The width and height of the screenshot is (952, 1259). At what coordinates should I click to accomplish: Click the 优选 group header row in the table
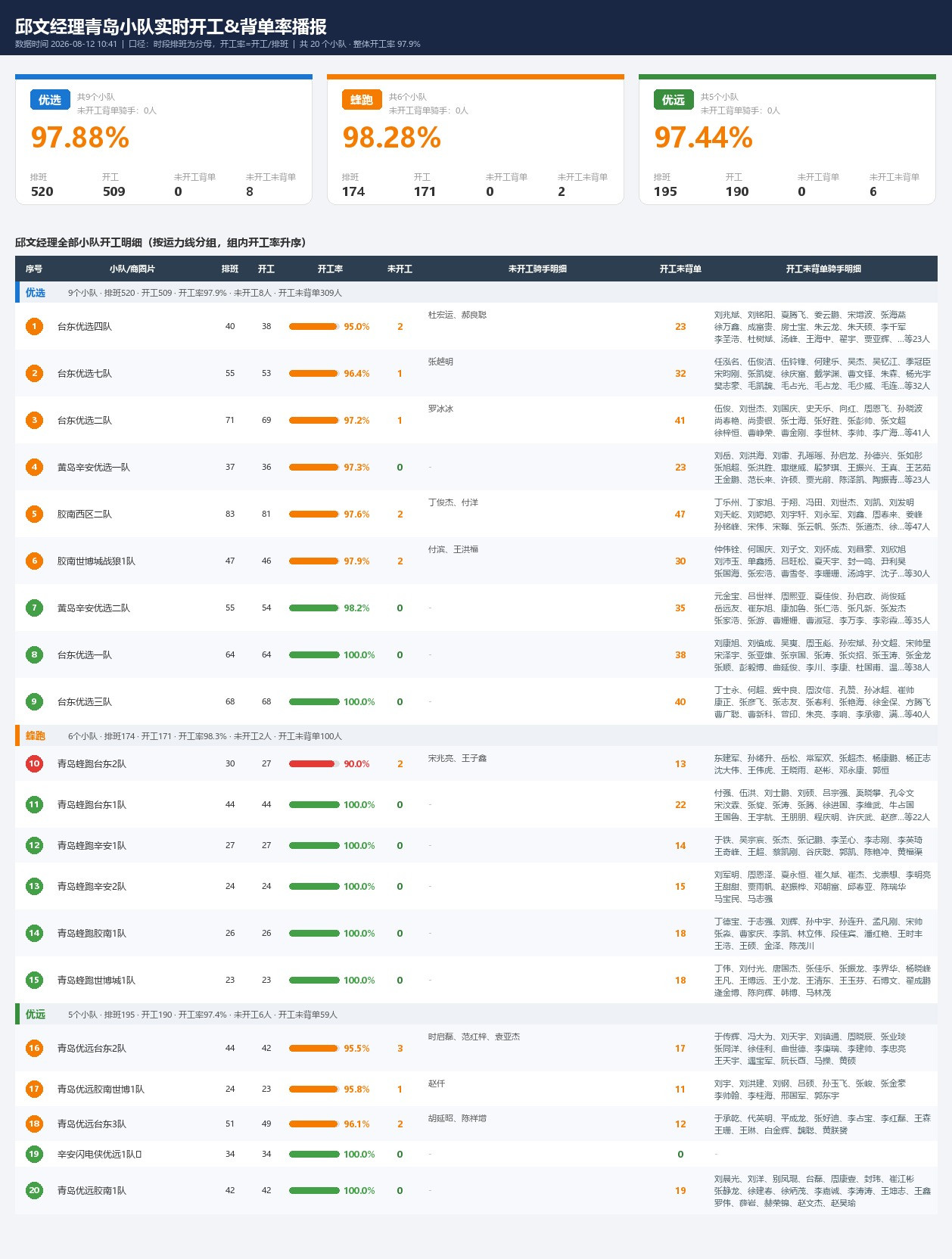point(476,293)
